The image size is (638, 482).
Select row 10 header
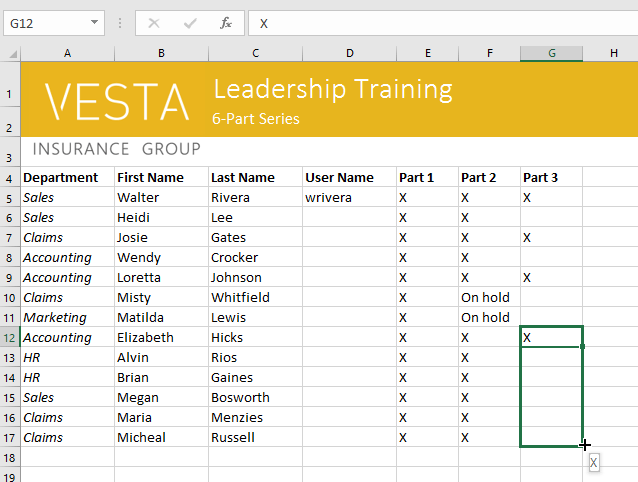click(9, 297)
